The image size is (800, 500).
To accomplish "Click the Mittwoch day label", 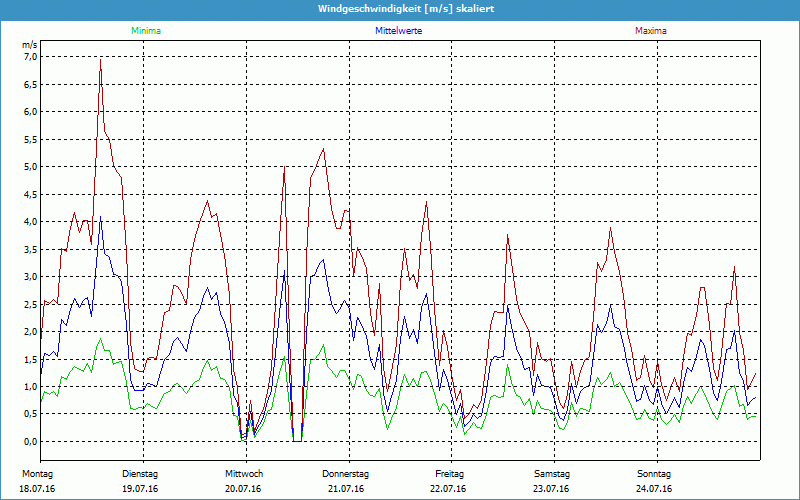I will [244, 474].
